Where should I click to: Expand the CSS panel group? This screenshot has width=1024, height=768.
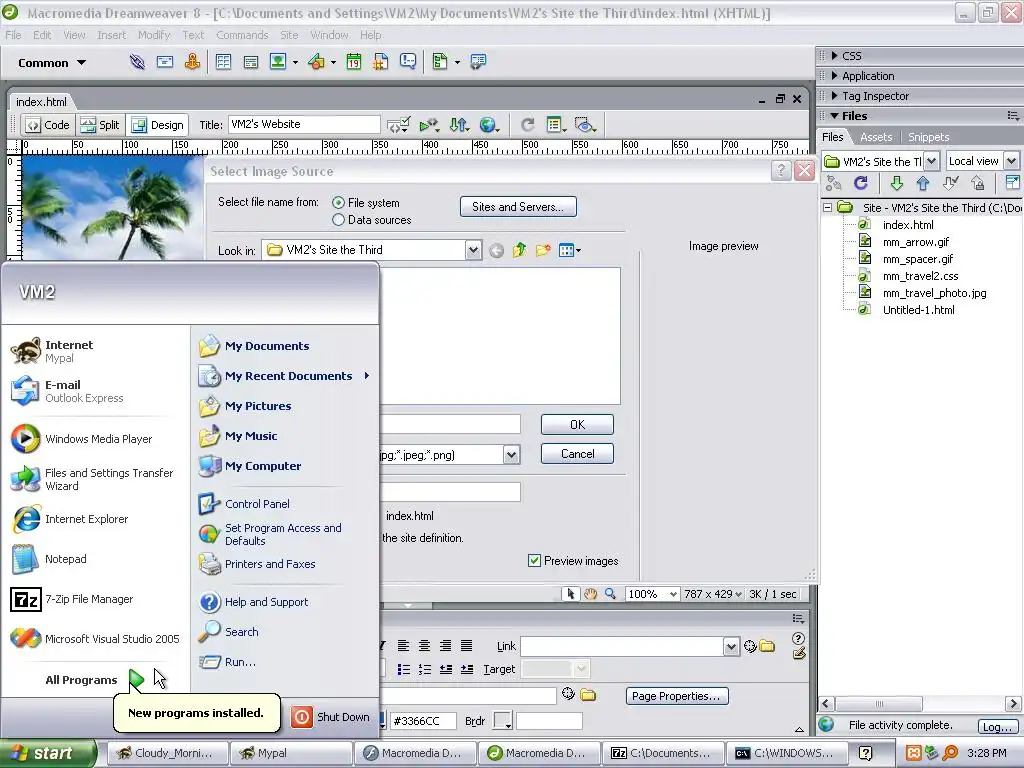pos(834,56)
